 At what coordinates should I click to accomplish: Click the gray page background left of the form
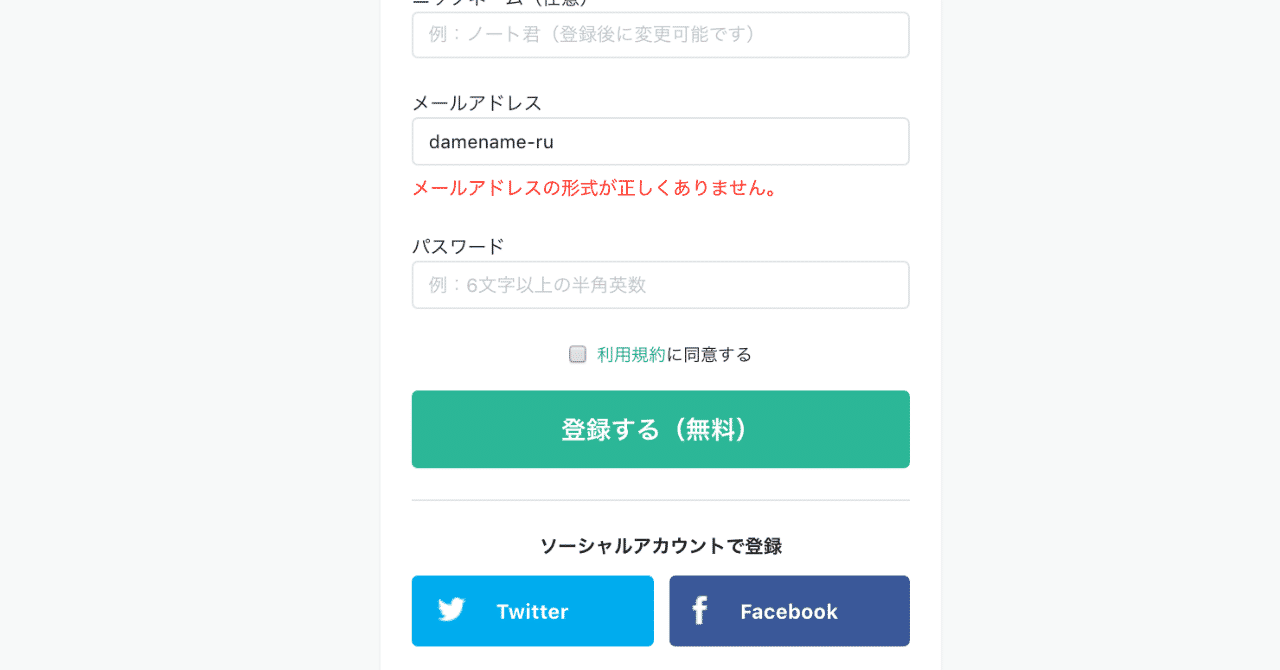(x=190, y=335)
